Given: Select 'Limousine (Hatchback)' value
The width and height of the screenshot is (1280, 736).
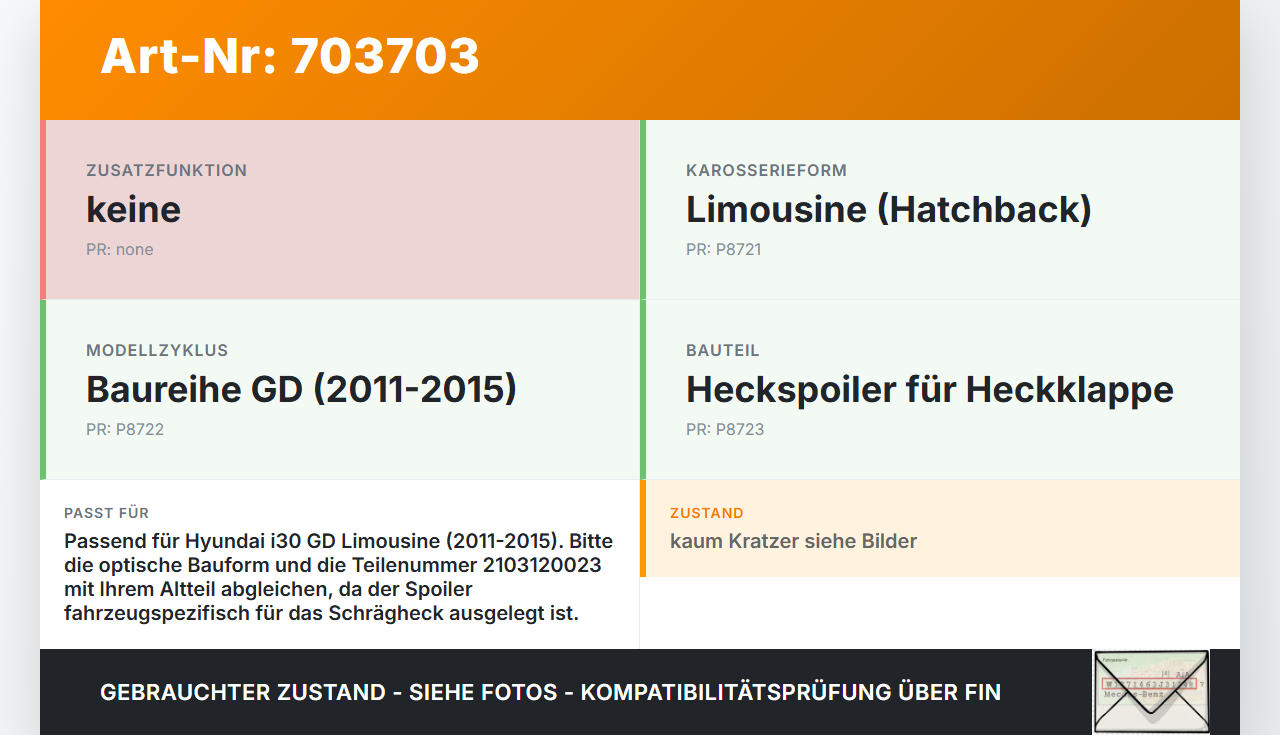Looking at the screenshot, I should [x=889, y=210].
